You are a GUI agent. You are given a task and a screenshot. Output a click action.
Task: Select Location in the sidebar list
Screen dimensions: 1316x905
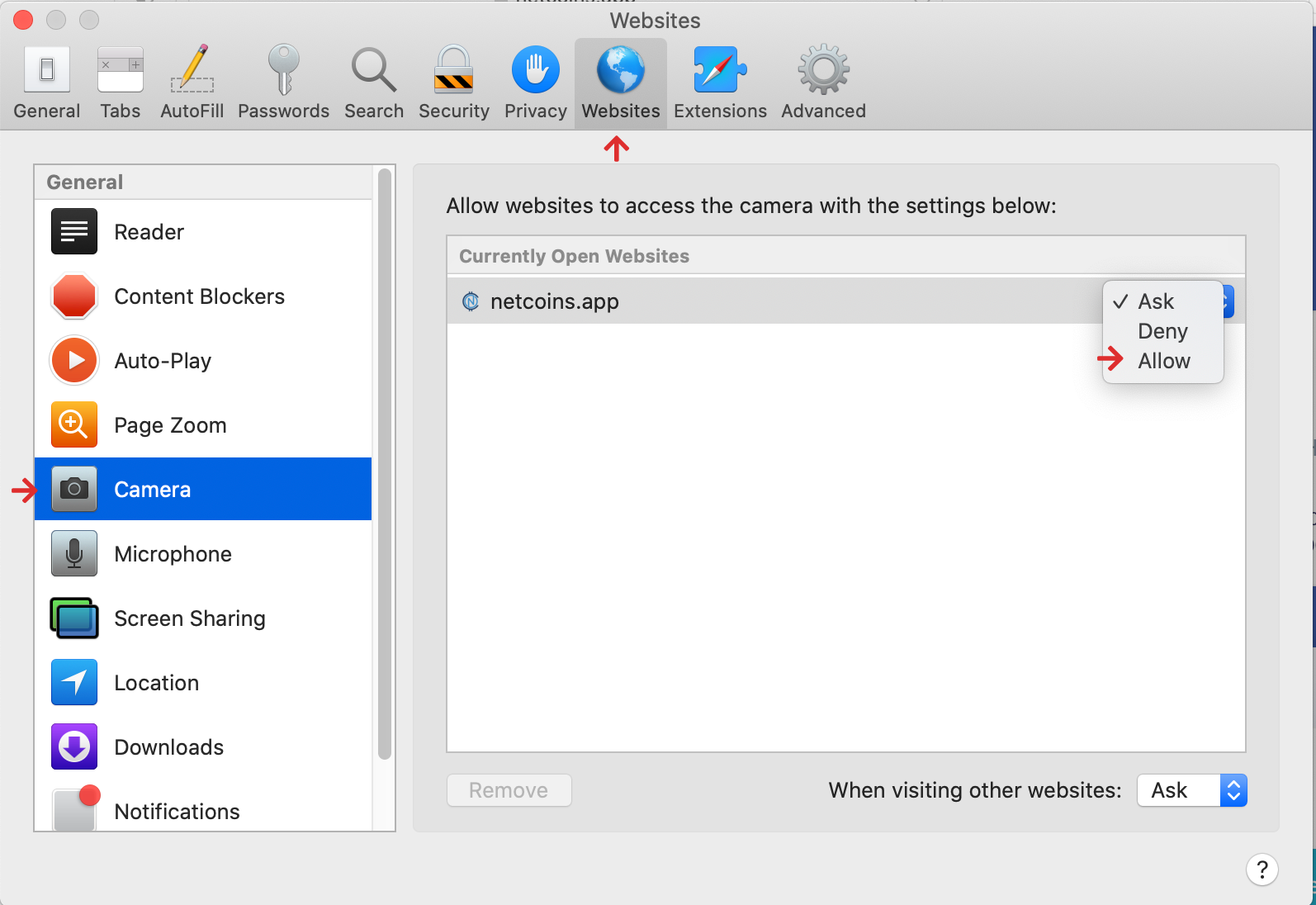point(203,683)
